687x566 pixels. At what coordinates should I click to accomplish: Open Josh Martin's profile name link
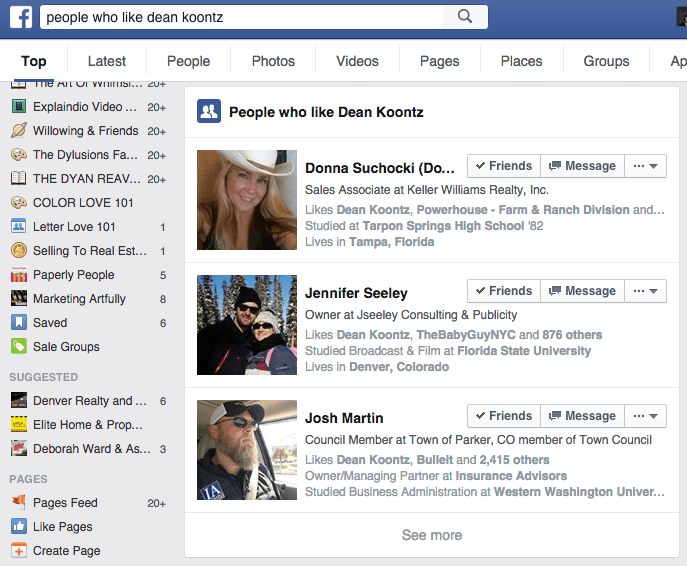pyautogui.click(x=344, y=418)
